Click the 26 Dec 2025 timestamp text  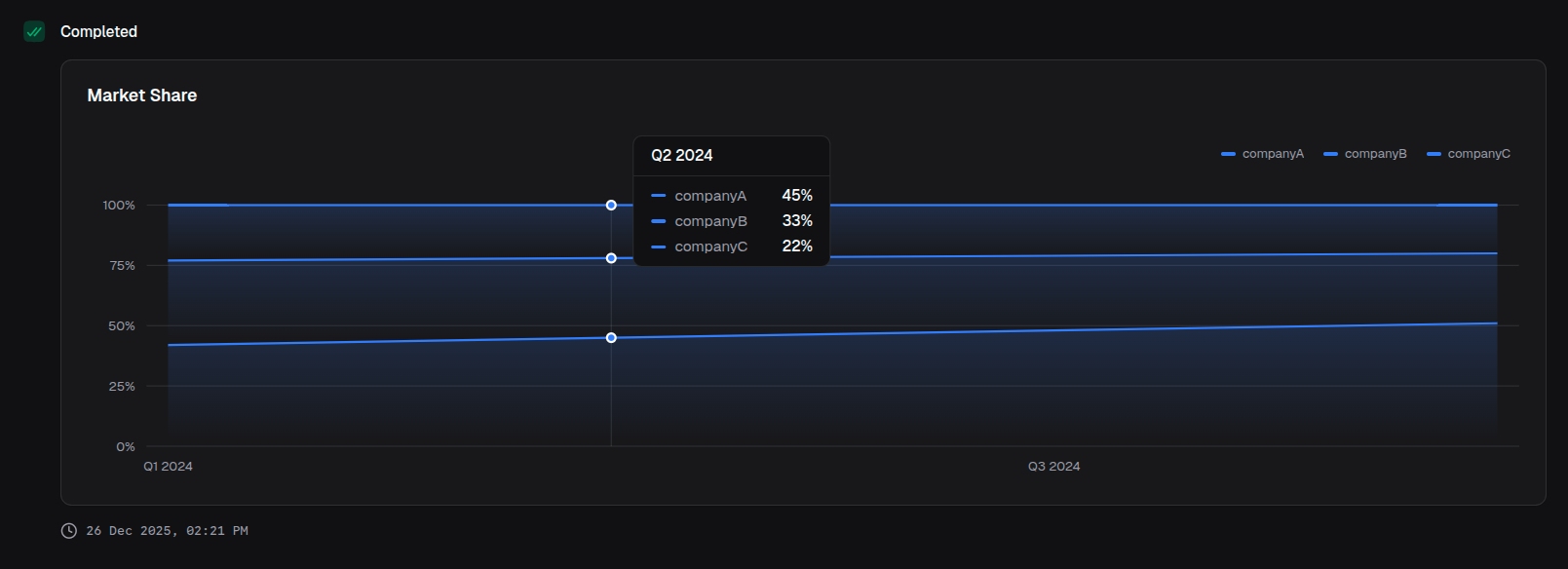pos(167,531)
